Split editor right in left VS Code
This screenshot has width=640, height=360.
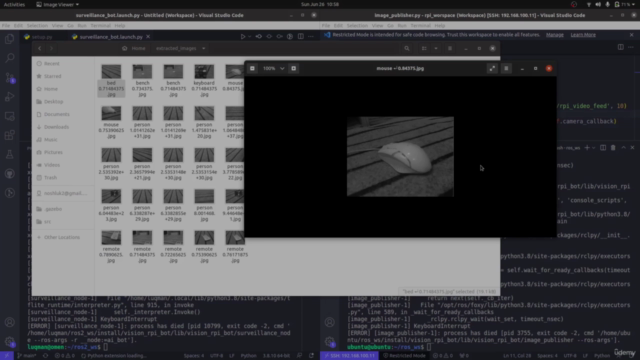coord(300,37)
